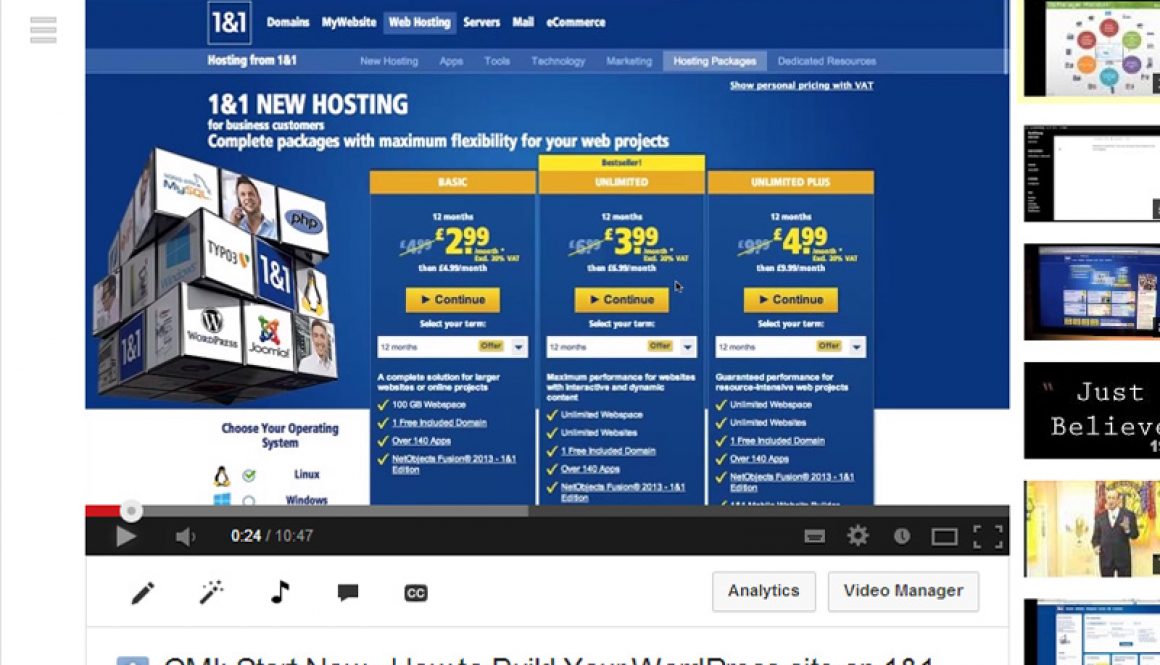Switch to the Marketing tab

pyautogui.click(x=629, y=61)
